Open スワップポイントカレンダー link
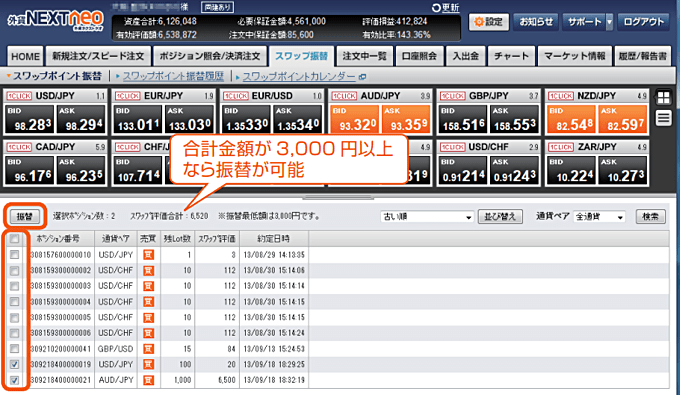The height and width of the screenshot is (395, 680). tap(299, 77)
